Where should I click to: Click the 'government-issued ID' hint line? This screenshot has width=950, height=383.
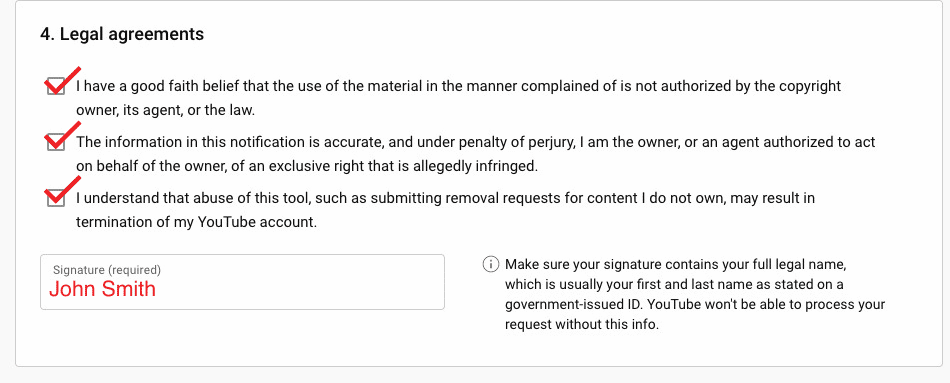[x=695, y=304]
